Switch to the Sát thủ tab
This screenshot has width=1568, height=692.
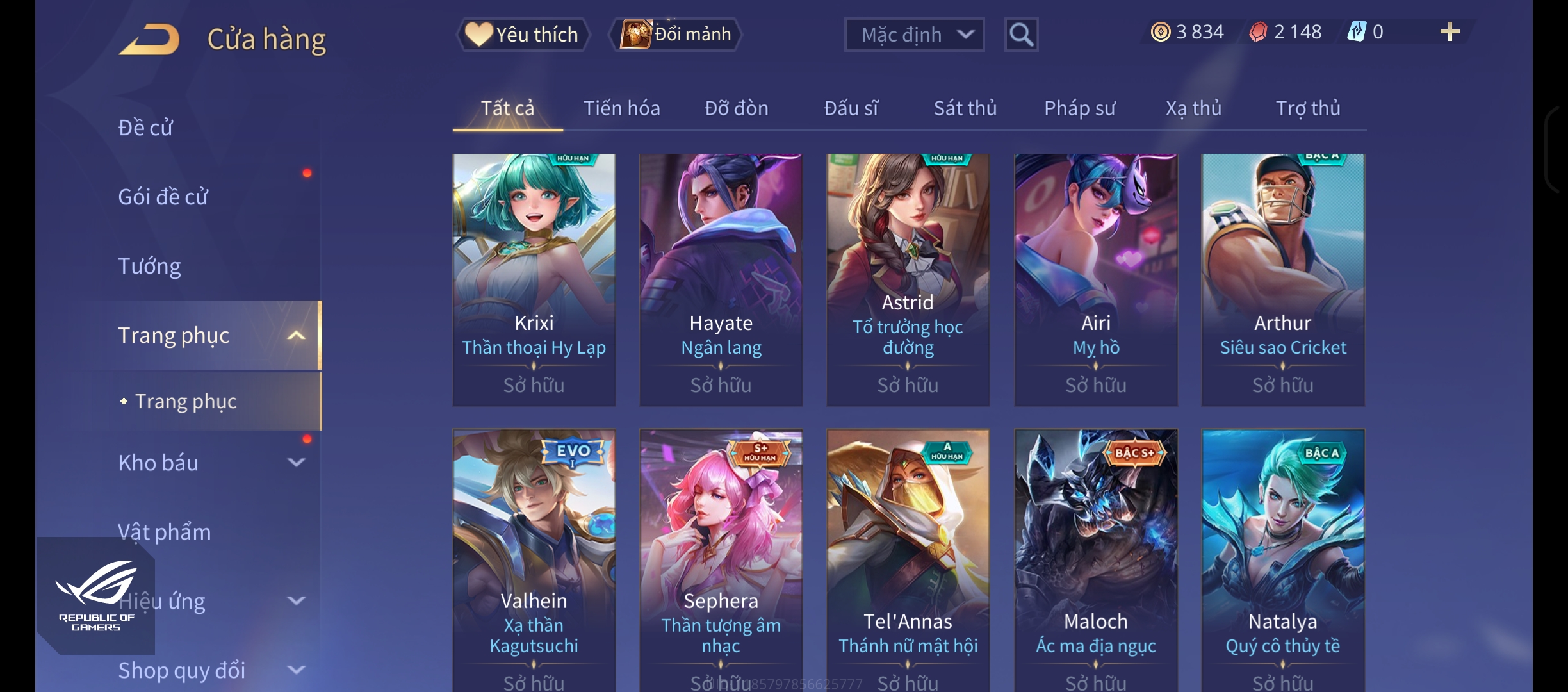point(965,108)
